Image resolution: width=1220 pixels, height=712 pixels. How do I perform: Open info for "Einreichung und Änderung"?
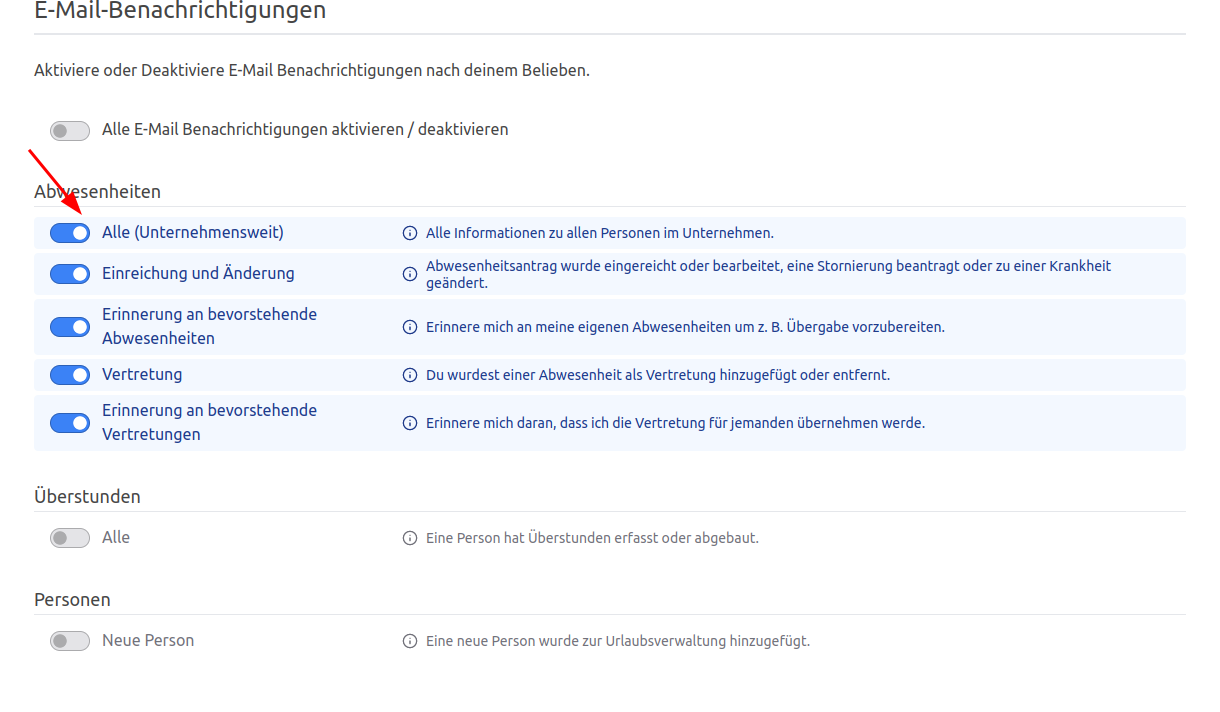click(x=409, y=273)
